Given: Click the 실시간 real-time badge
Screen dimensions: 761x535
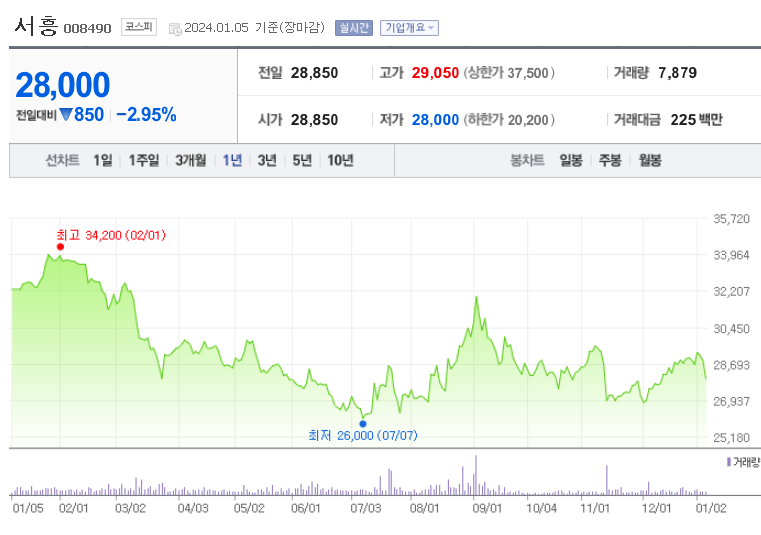Looking at the screenshot, I should click(354, 28).
